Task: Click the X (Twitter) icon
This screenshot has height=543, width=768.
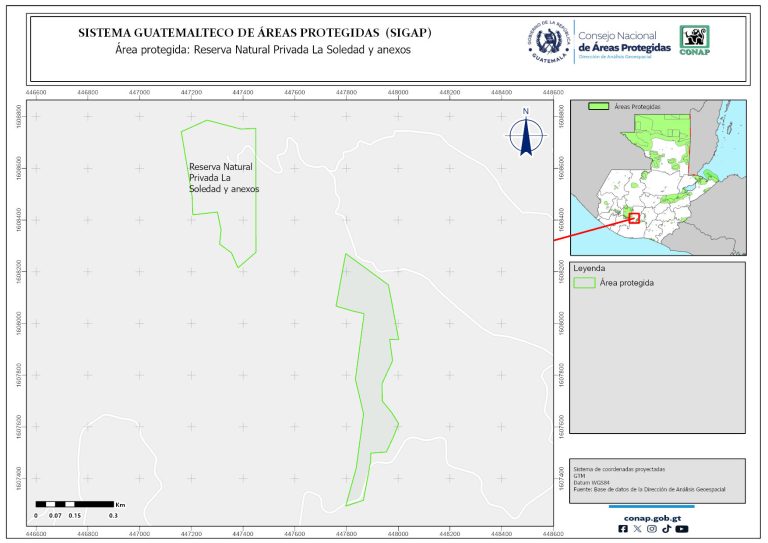Action: click(x=638, y=529)
